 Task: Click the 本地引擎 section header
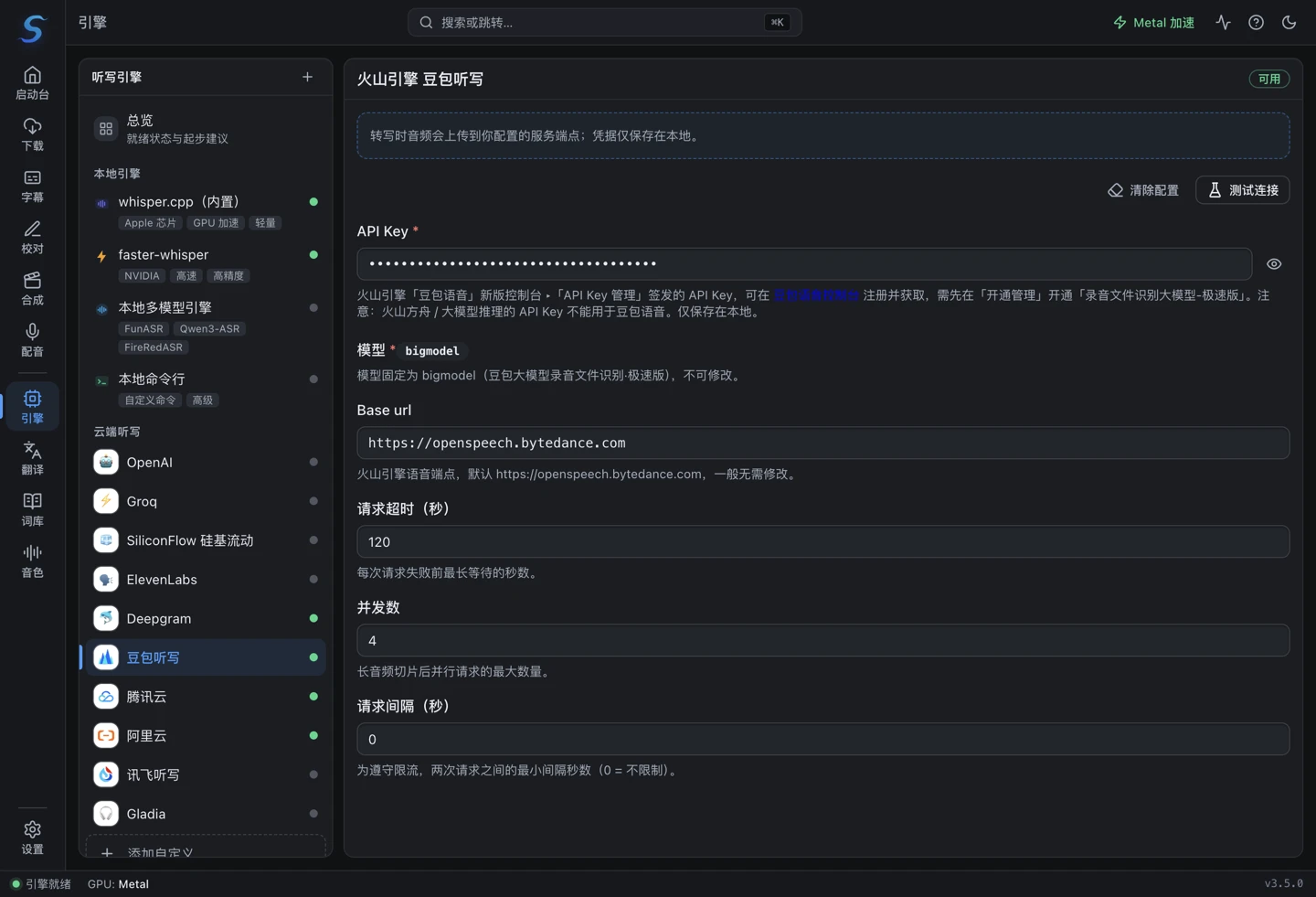(117, 174)
